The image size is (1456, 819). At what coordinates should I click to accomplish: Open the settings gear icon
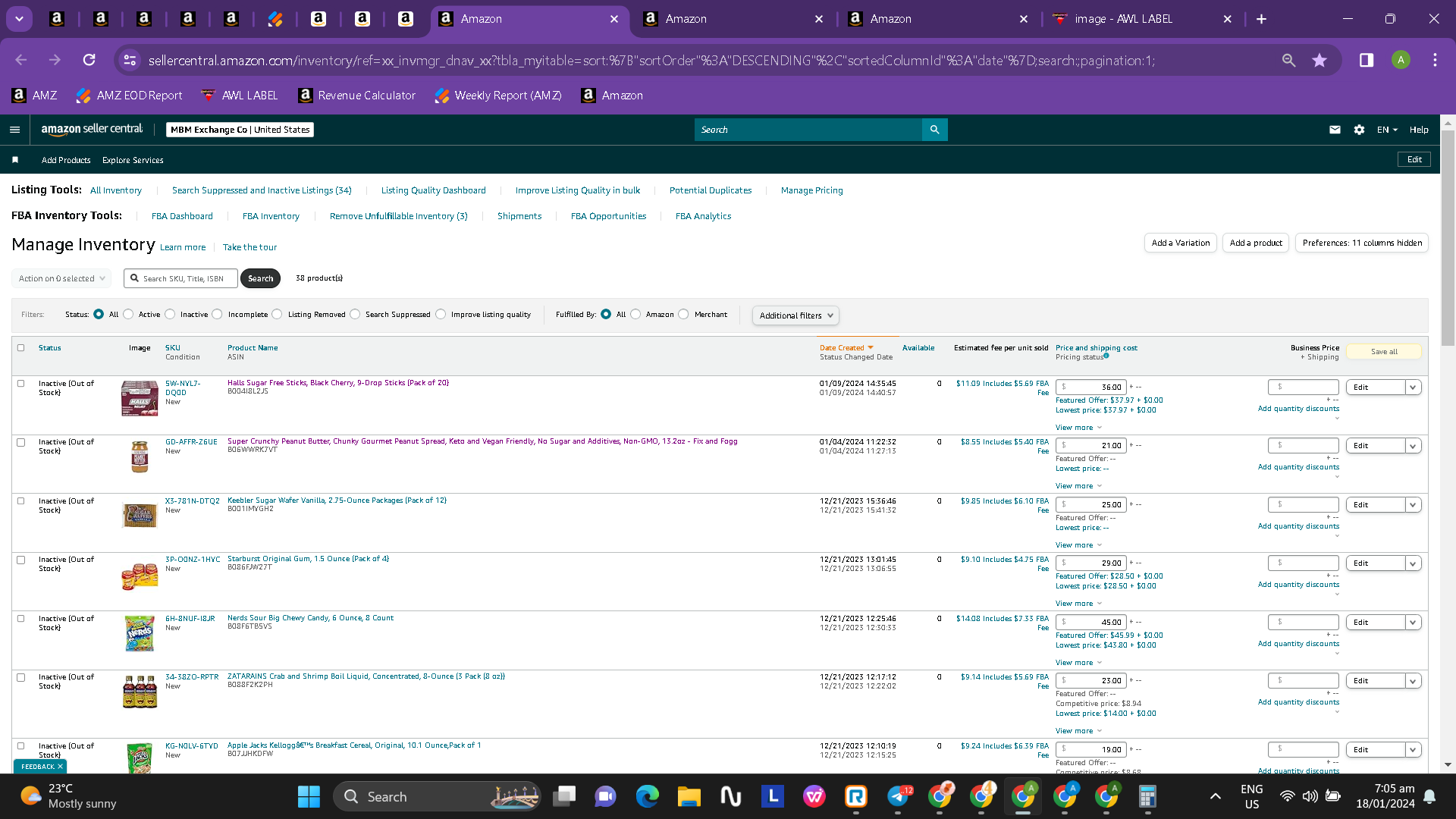point(1359,130)
